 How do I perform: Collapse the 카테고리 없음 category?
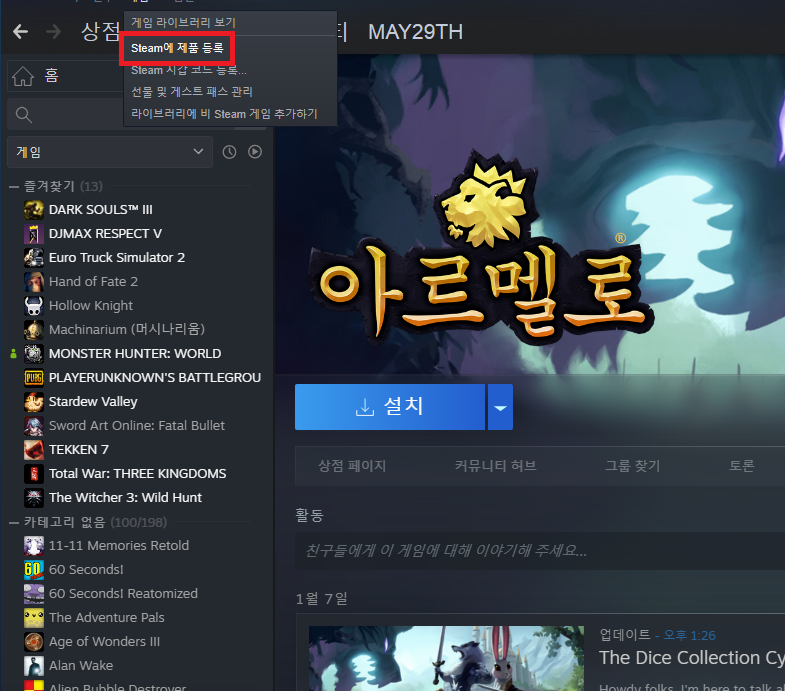point(14,523)
